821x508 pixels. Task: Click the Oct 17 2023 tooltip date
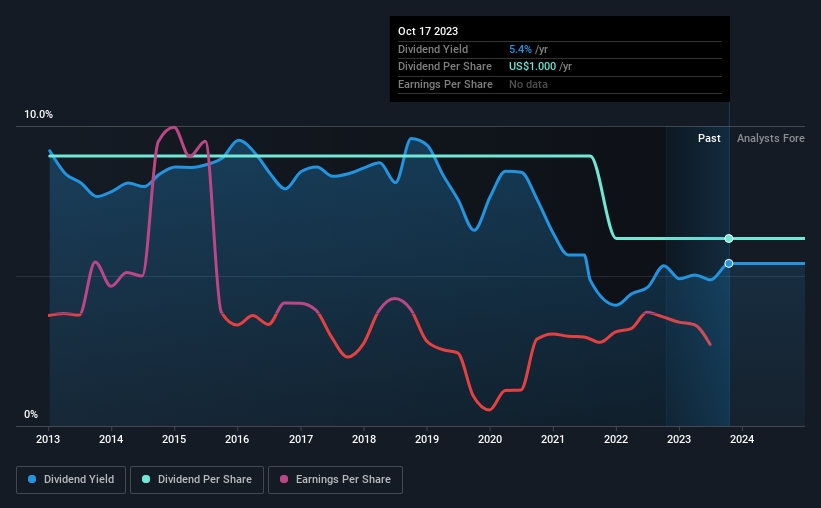point(428,31)
